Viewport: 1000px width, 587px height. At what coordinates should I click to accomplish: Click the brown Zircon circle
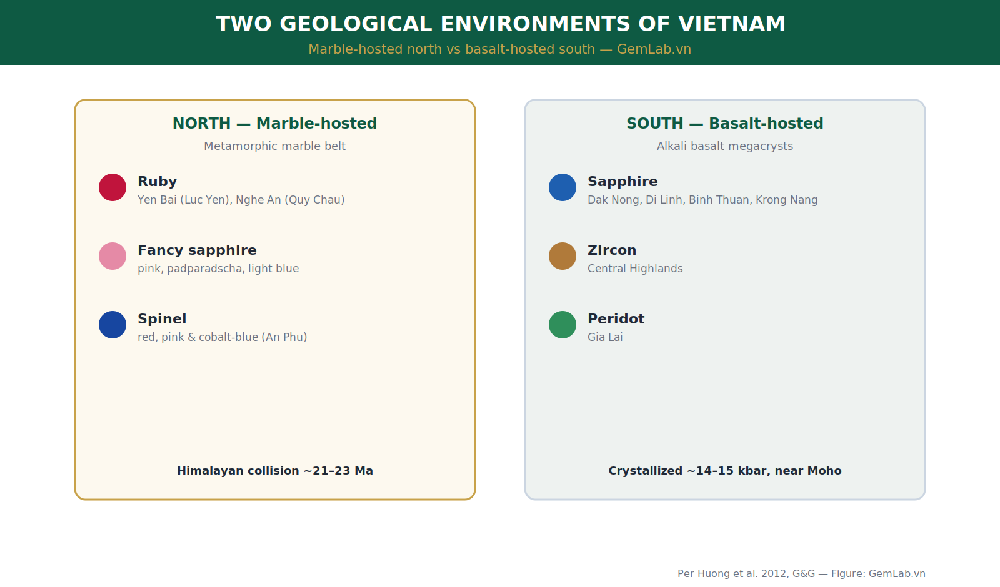(x=562, y=256)
